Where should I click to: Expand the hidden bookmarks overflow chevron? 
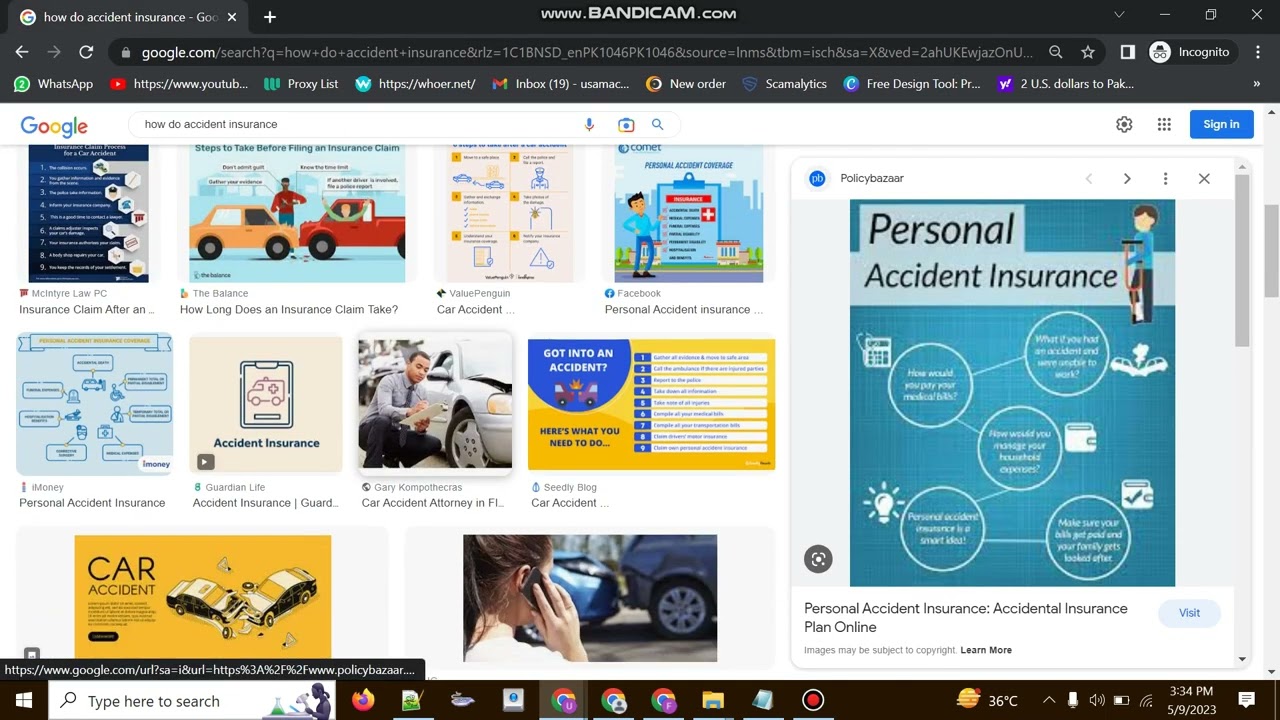tap(1257, 84)
